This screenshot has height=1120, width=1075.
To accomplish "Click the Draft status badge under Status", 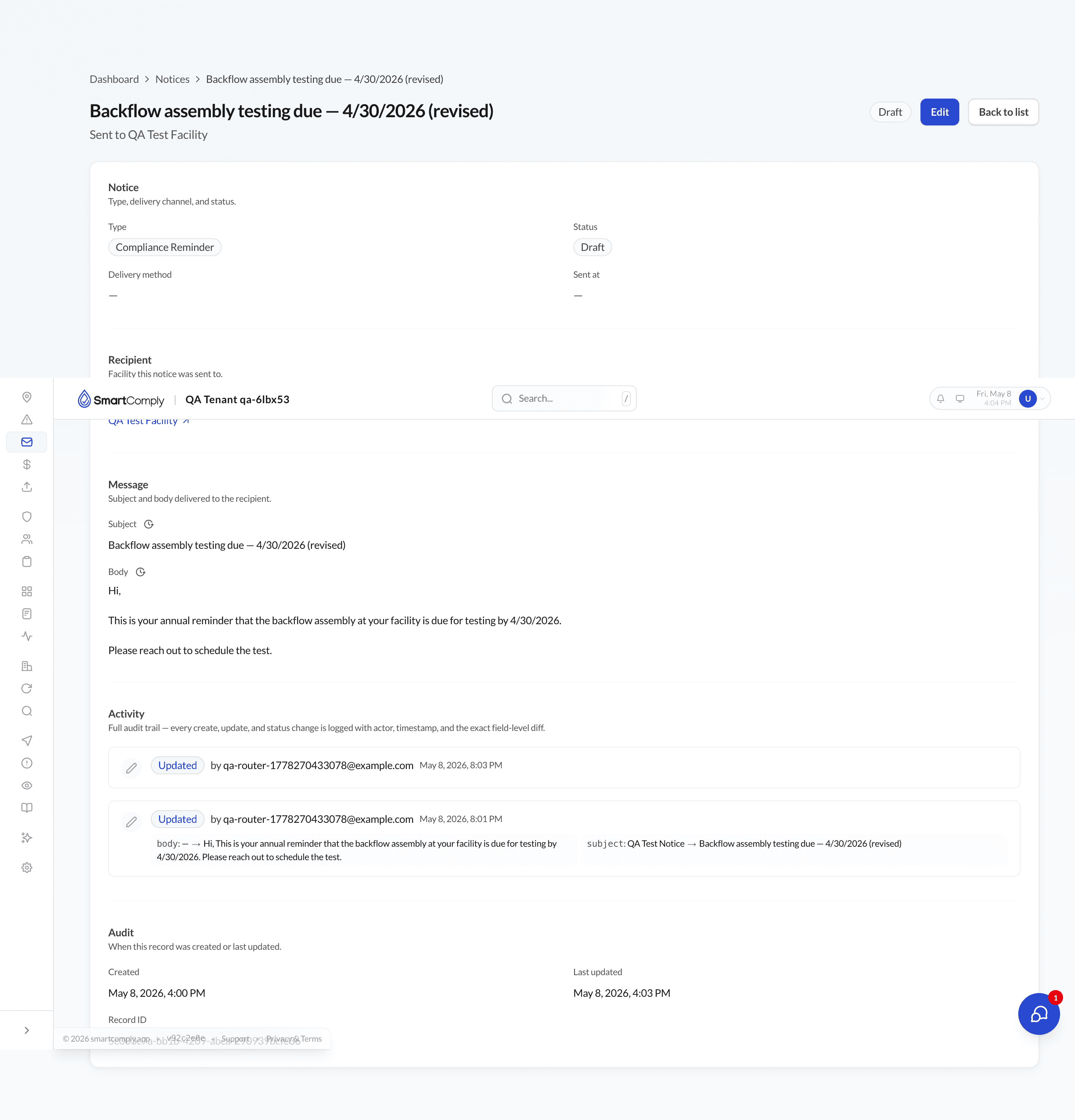I will click(x=592, y=248).
